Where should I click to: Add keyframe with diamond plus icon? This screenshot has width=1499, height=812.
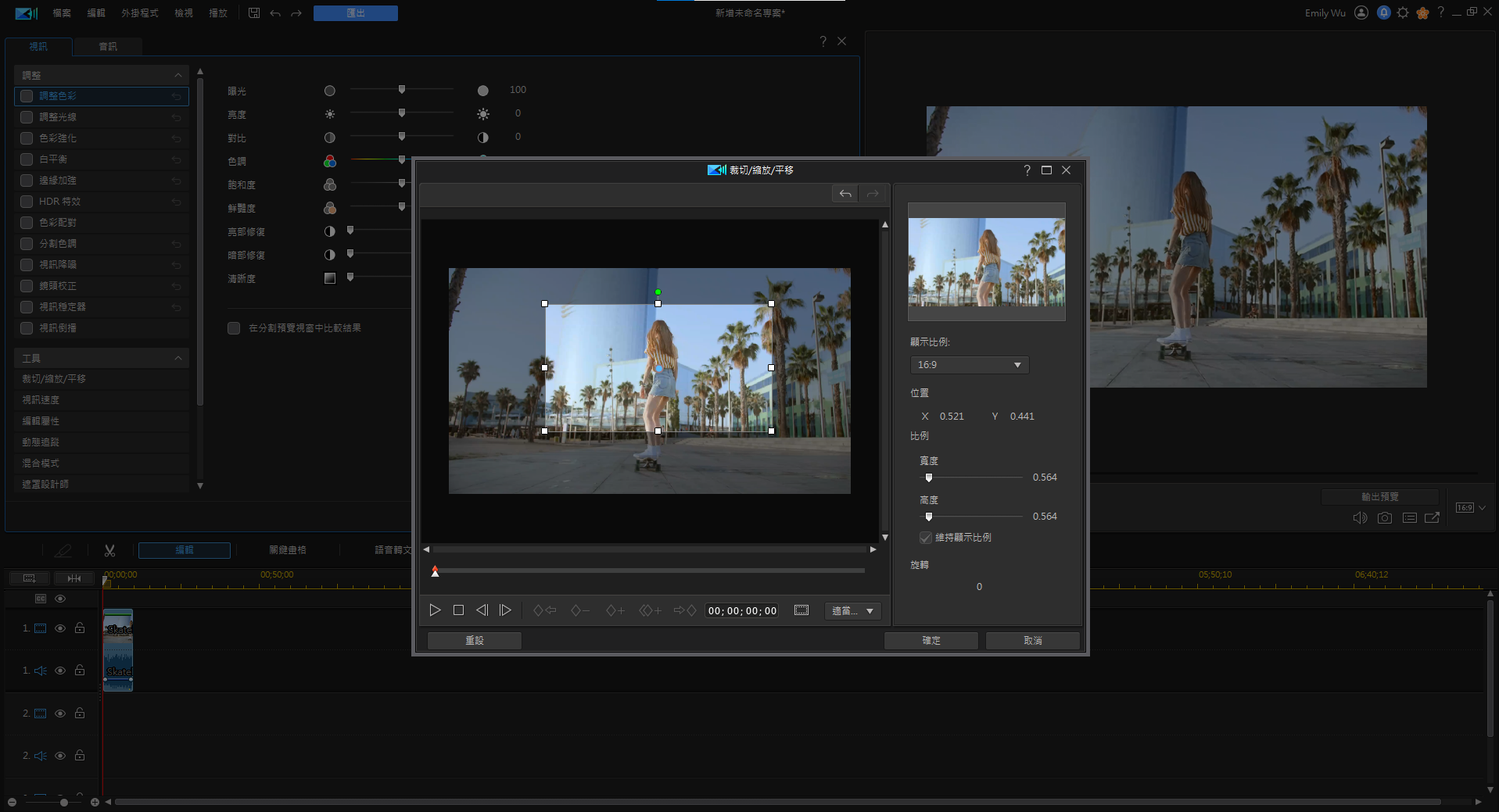(x=615, y=610)
